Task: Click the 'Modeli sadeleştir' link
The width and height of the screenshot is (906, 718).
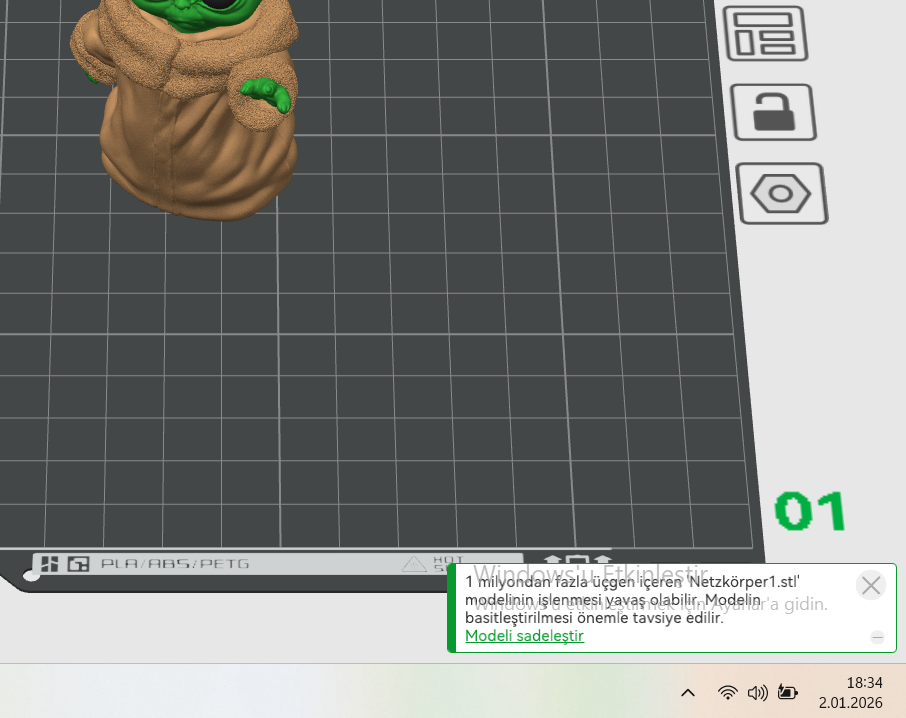Action: [x=524, y=636]
